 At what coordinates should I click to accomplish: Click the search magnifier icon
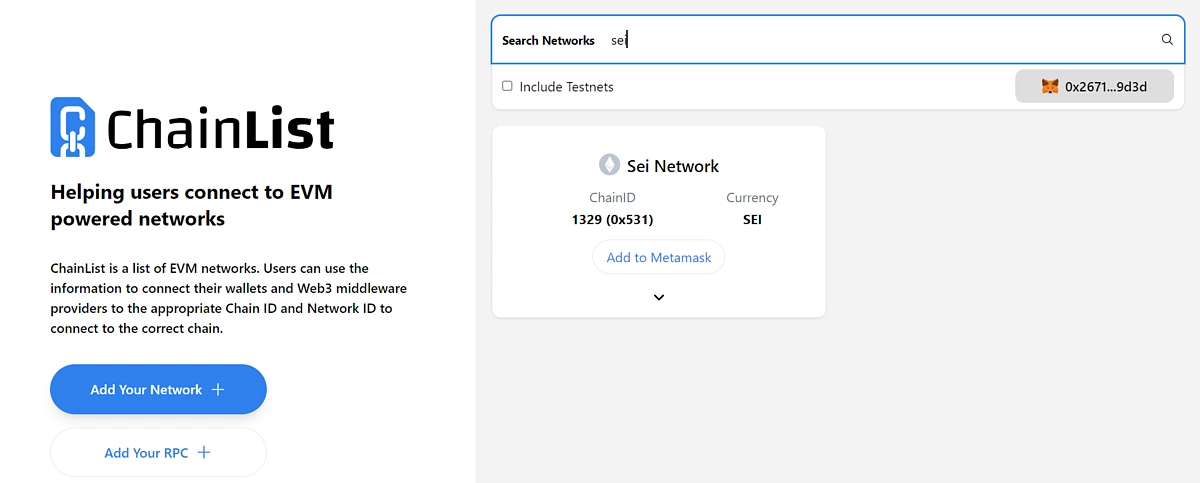pos(1167,40)
